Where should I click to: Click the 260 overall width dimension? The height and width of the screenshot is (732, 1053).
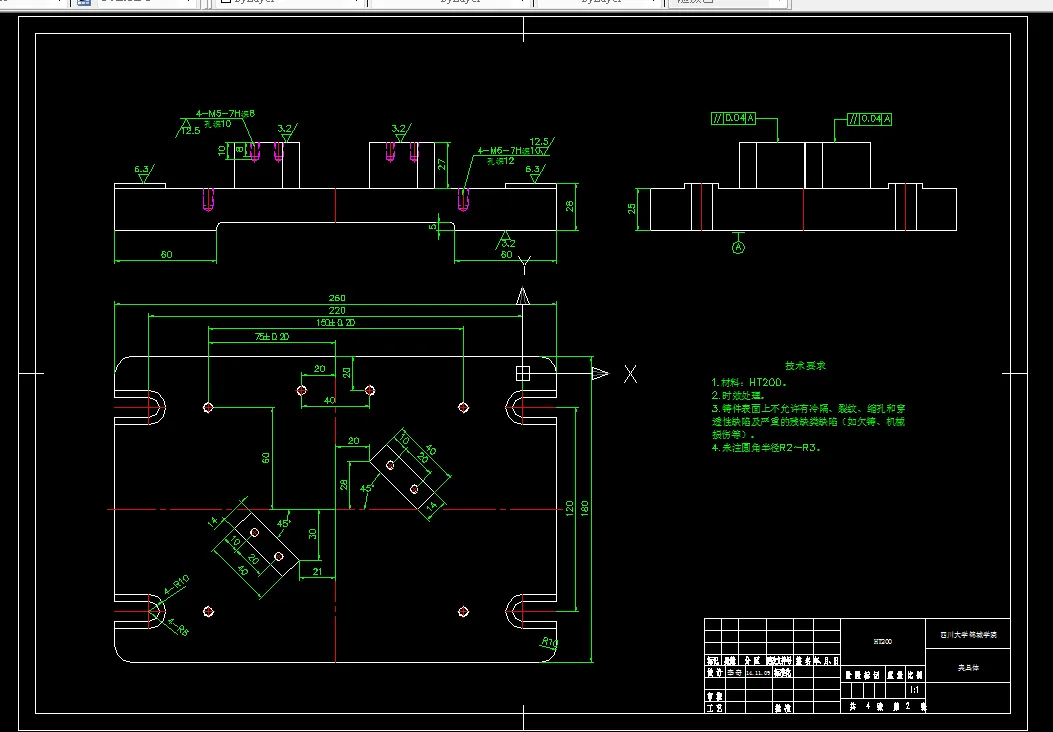tap(336, 298)
